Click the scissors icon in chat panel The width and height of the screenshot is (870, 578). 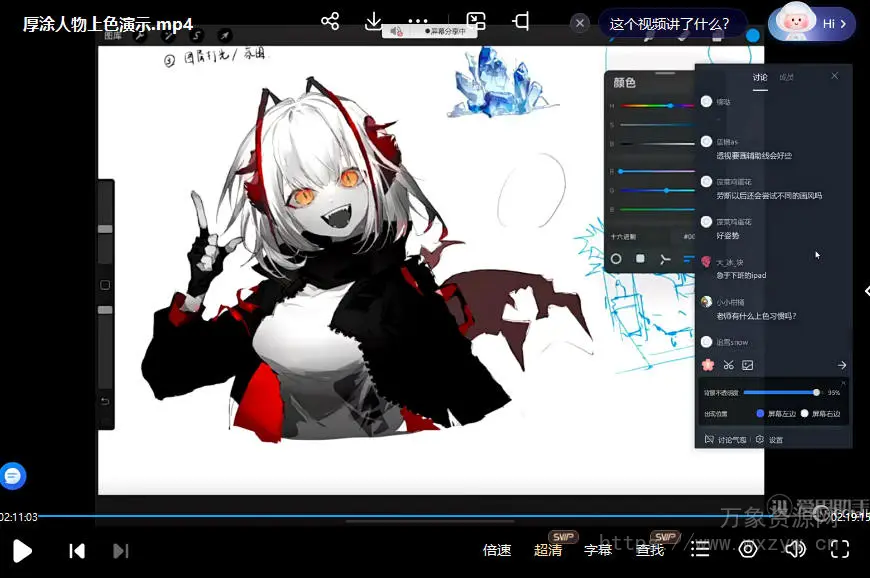click(x=729, y=365)
